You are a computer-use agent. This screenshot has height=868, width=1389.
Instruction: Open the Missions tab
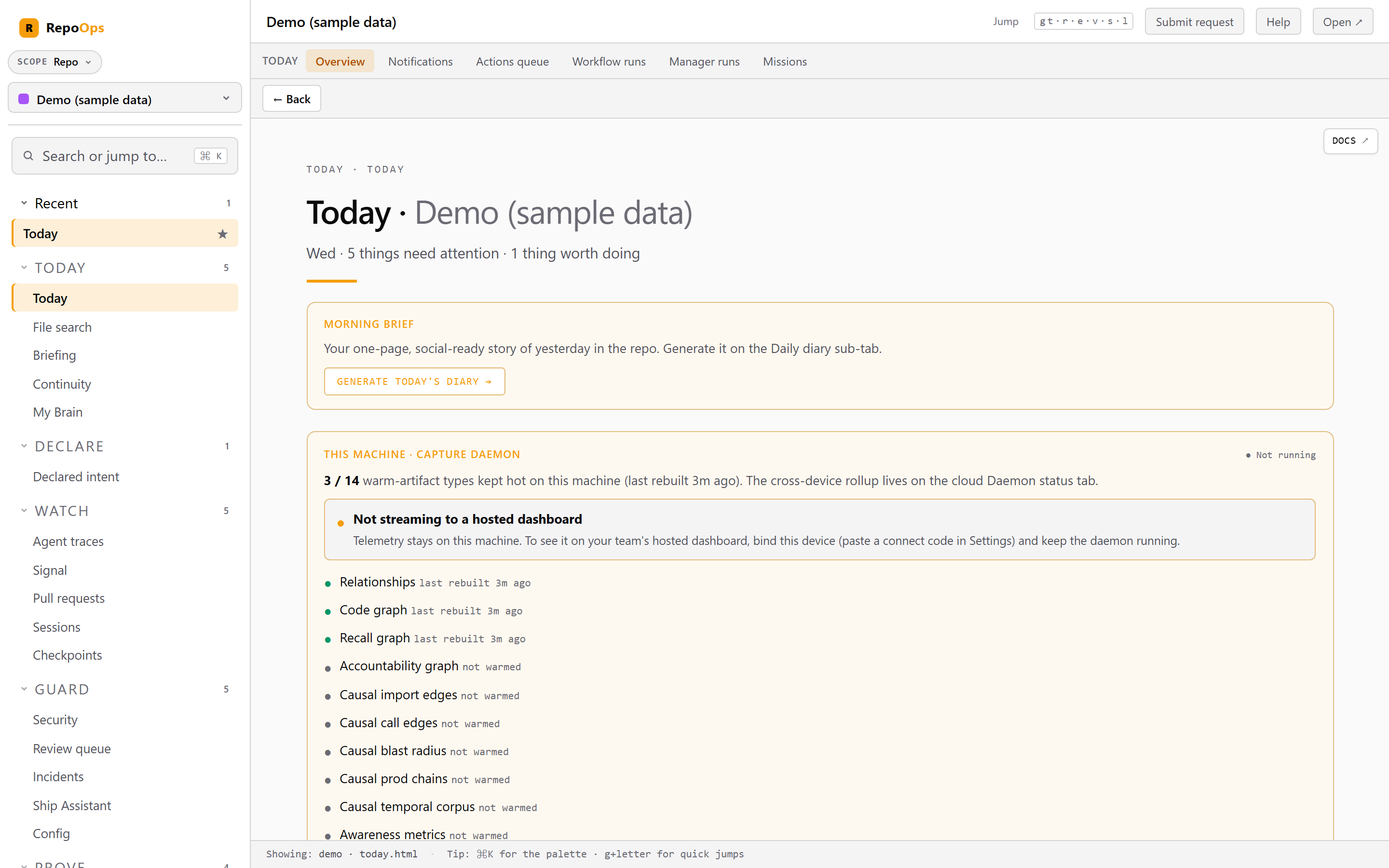[x=785, y=61]
